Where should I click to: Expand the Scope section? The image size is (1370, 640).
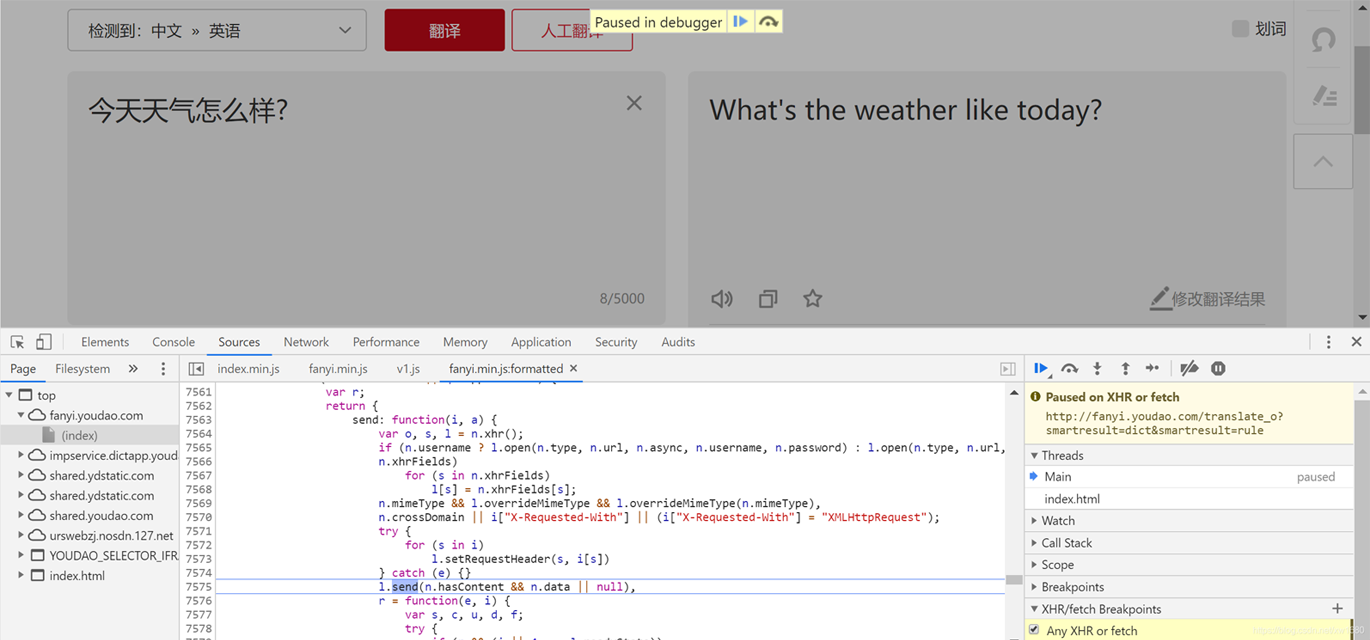click(x=1057, y=565)
